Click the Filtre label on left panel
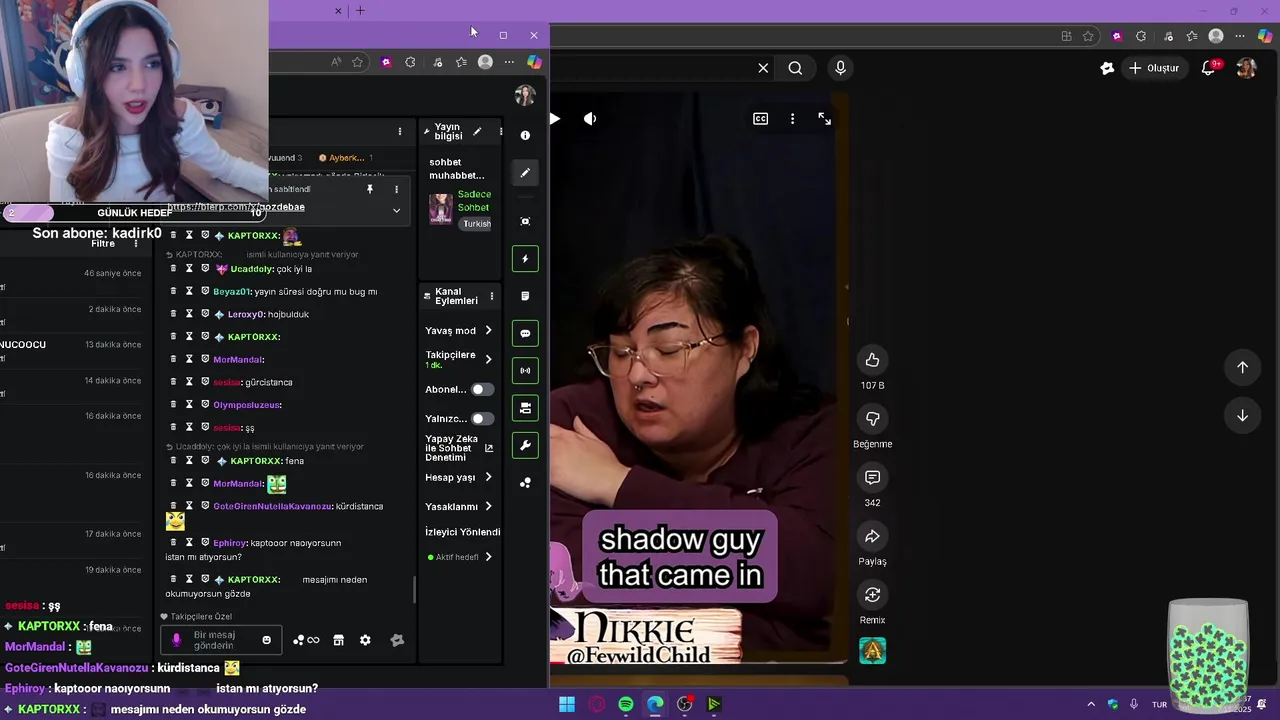 pos(103,244)
